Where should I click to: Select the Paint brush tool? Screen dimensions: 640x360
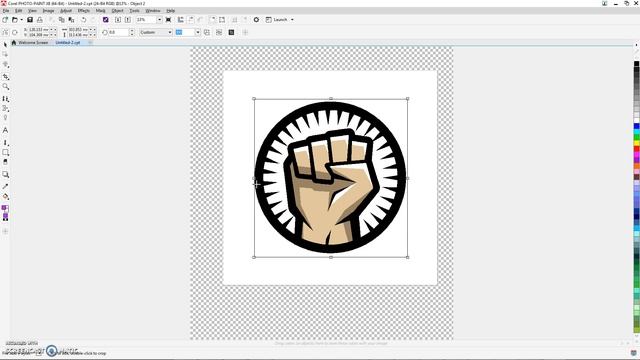pyautogui.click(x=5, y=142)
